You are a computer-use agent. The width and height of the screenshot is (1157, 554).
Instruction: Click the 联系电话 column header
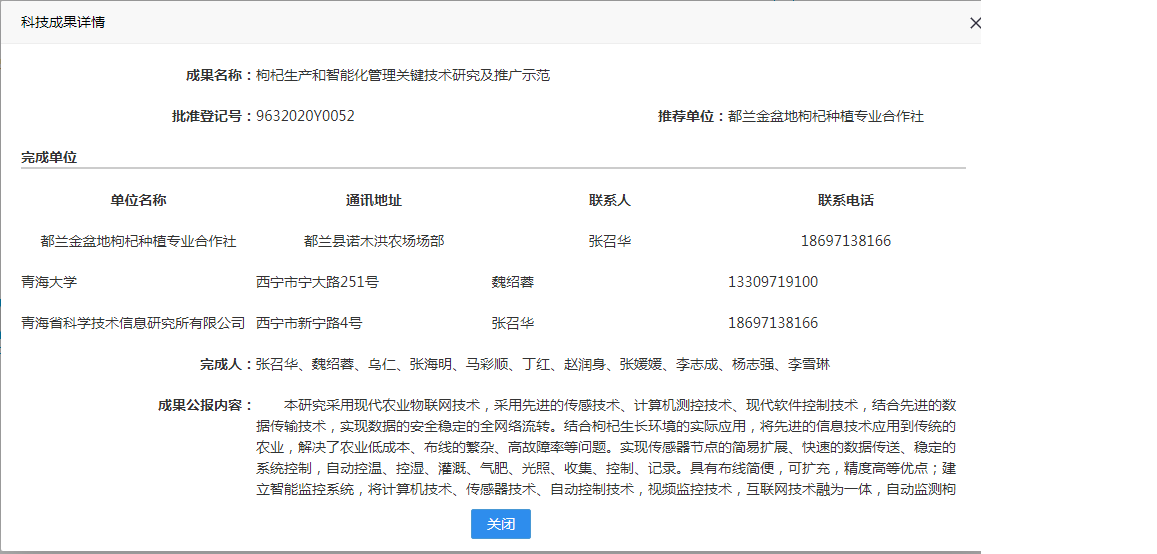coord(845,200)
